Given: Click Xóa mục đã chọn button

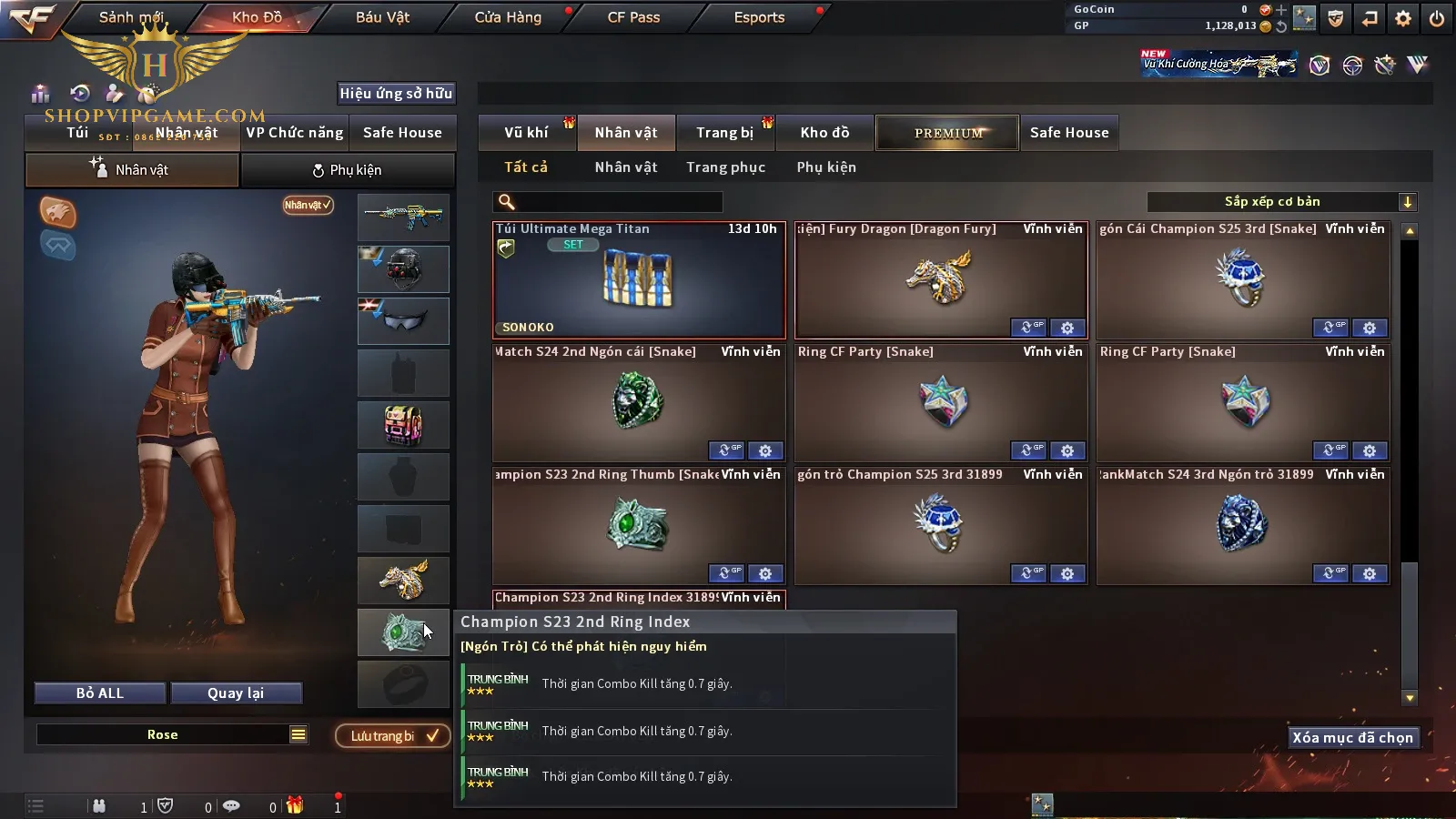Looking at the screenshot, I should (x=1353, y=737).
